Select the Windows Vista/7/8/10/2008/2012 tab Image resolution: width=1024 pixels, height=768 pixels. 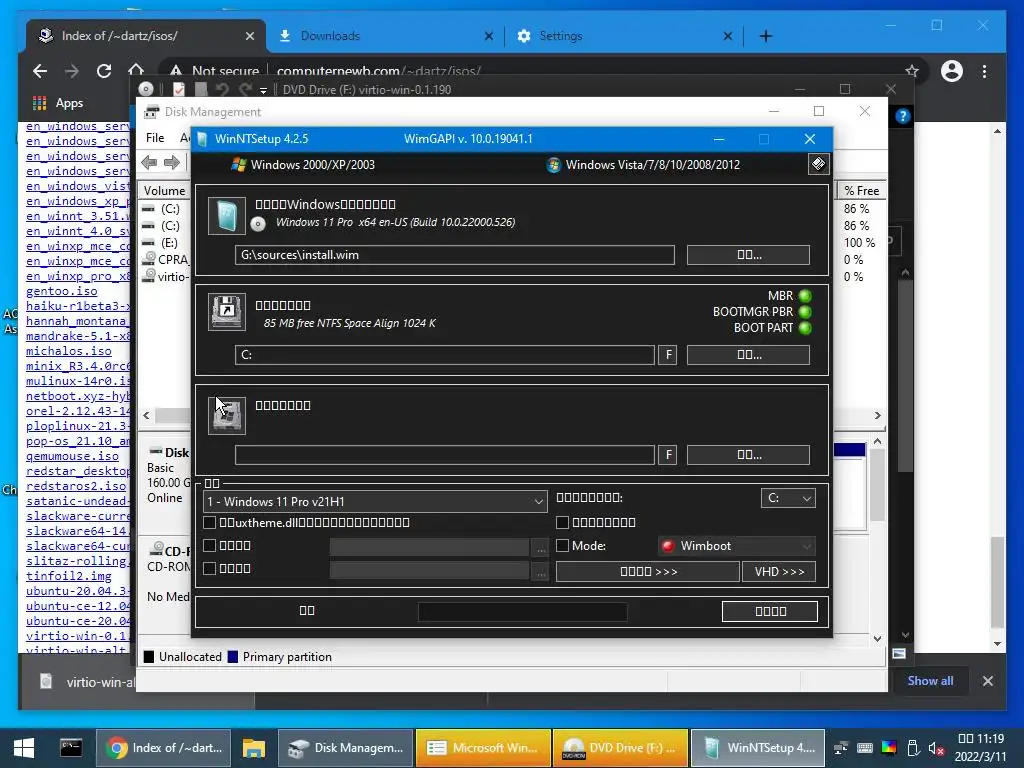tap(643, 165)
